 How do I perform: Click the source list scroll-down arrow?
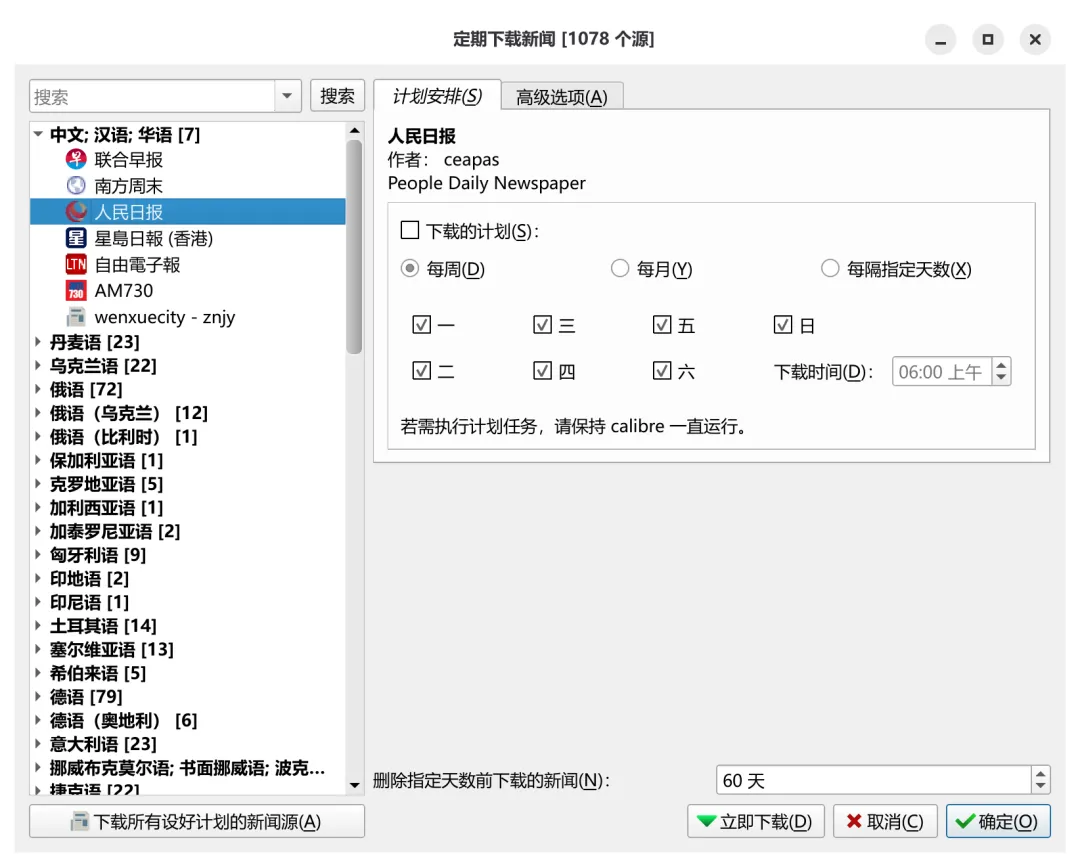354,785
